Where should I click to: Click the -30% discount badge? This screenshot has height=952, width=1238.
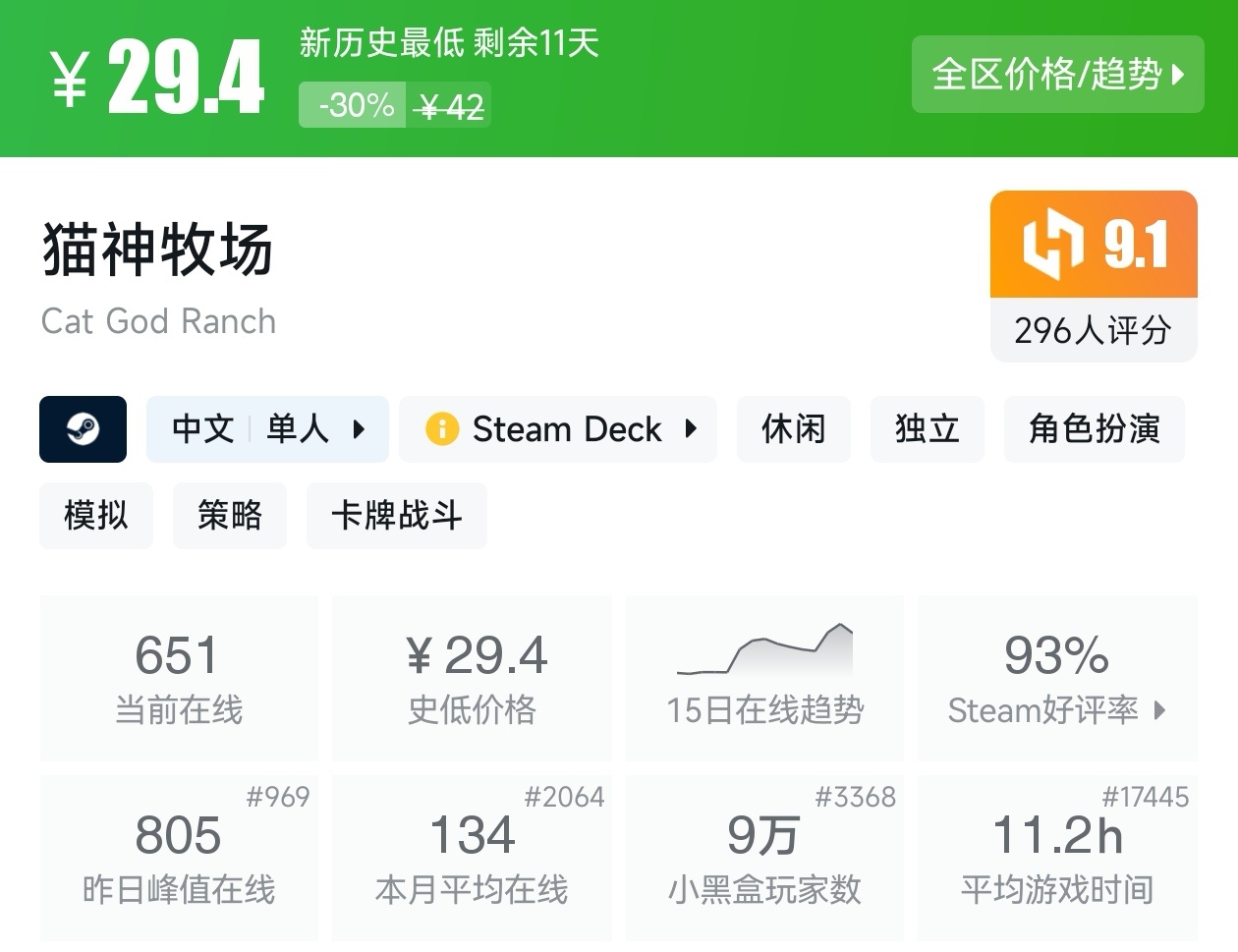354,105
